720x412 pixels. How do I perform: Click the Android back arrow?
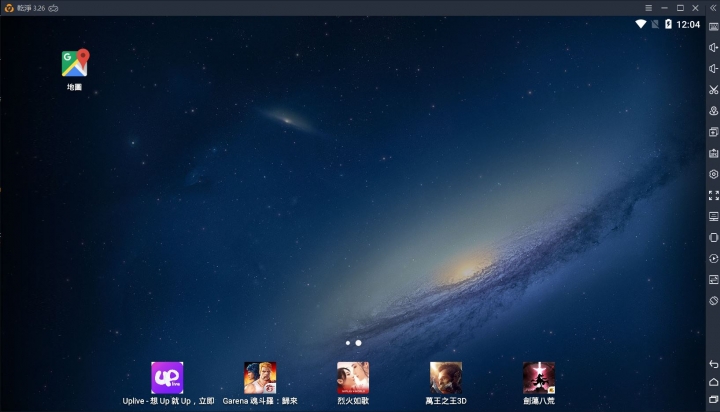click(x=714, y=364)
